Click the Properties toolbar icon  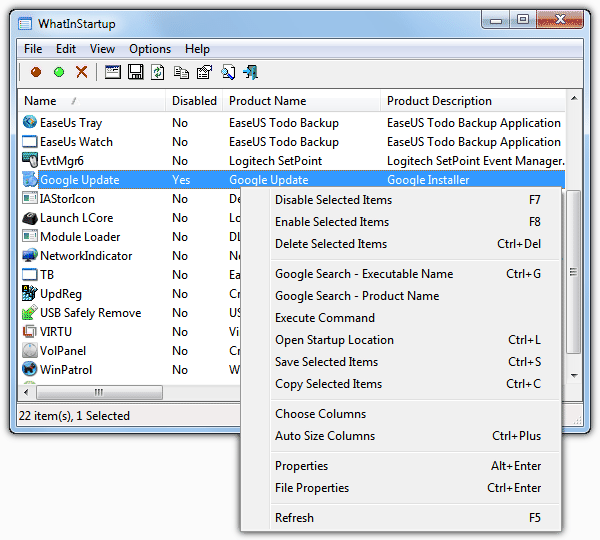tap(204, 72)
